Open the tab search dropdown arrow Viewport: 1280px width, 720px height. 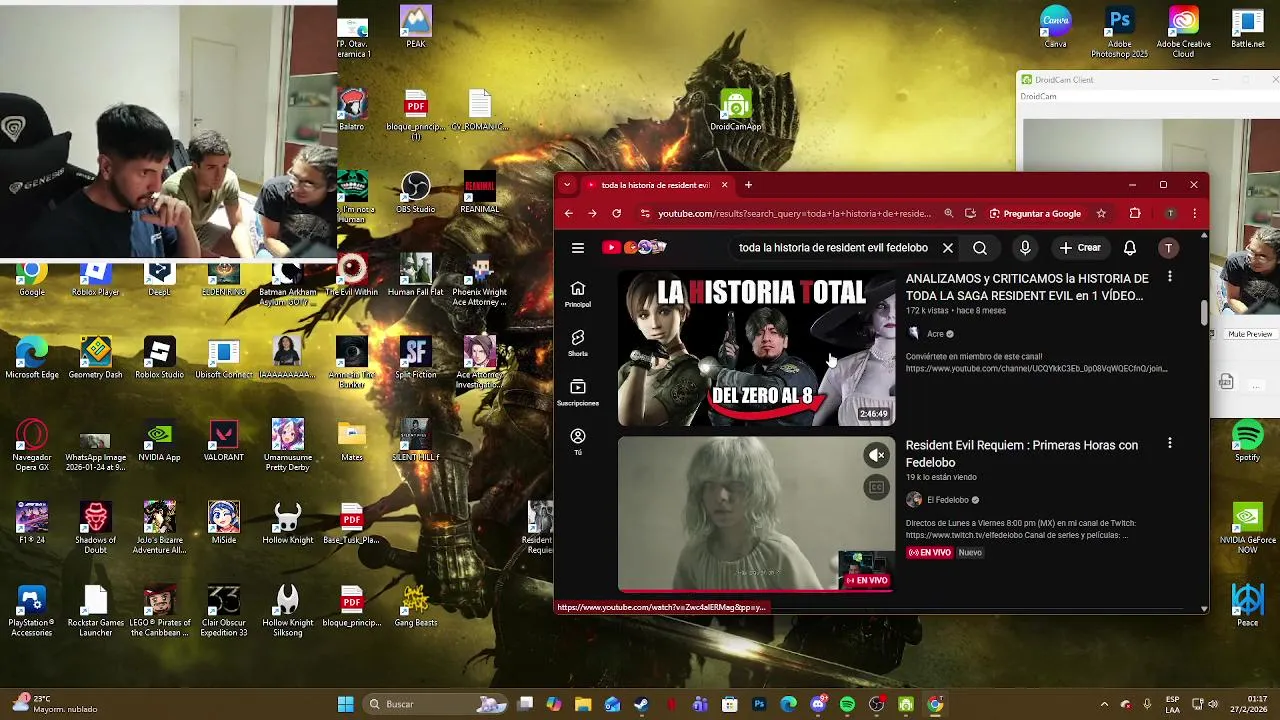(x=567, y=185)
